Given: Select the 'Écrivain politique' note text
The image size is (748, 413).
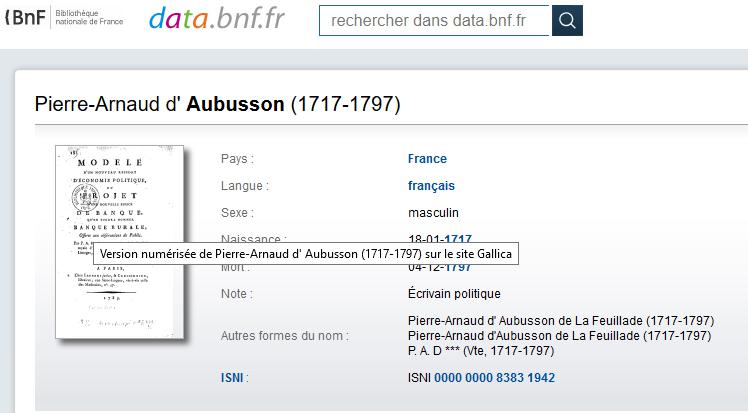Looking at the screenshot, I should 454,294.
